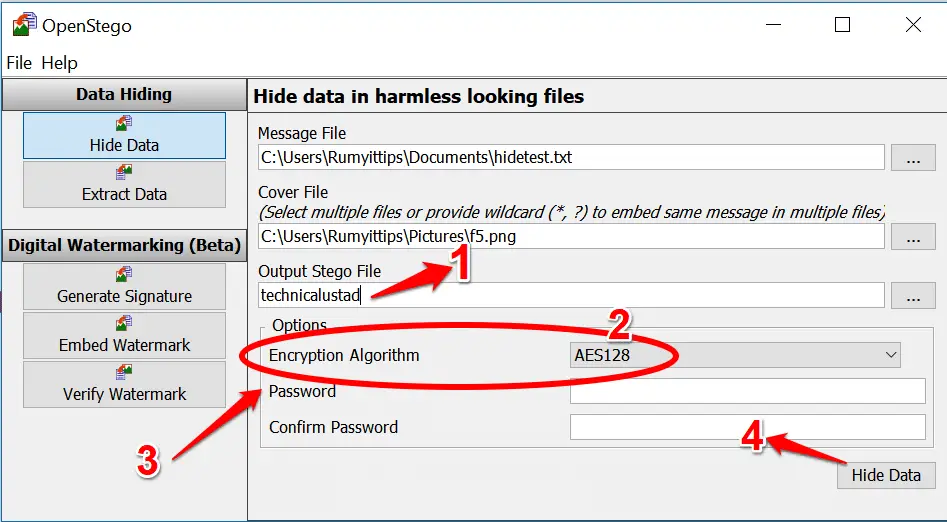Image resolution: width=947 pixels, height=522 pixels.
Task: Open the Verify Watermark panel
Action: tap(124, 384)
